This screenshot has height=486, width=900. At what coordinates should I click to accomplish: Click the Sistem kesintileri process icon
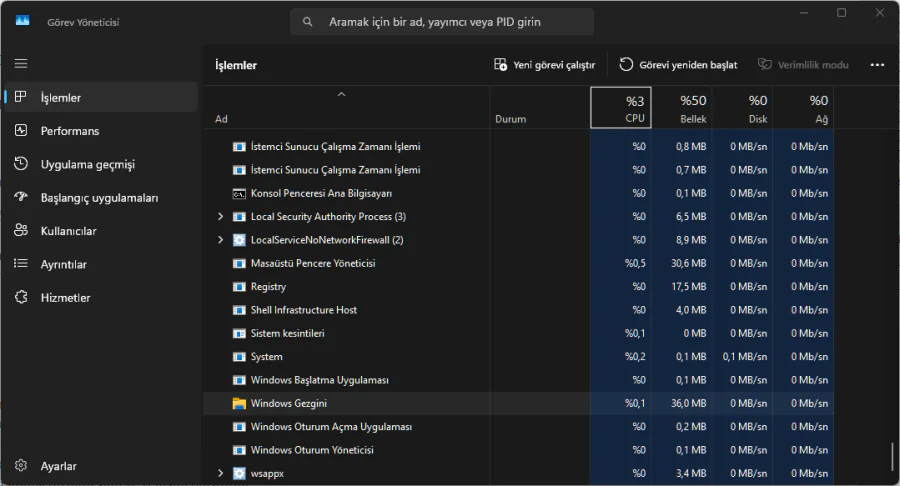239,333
